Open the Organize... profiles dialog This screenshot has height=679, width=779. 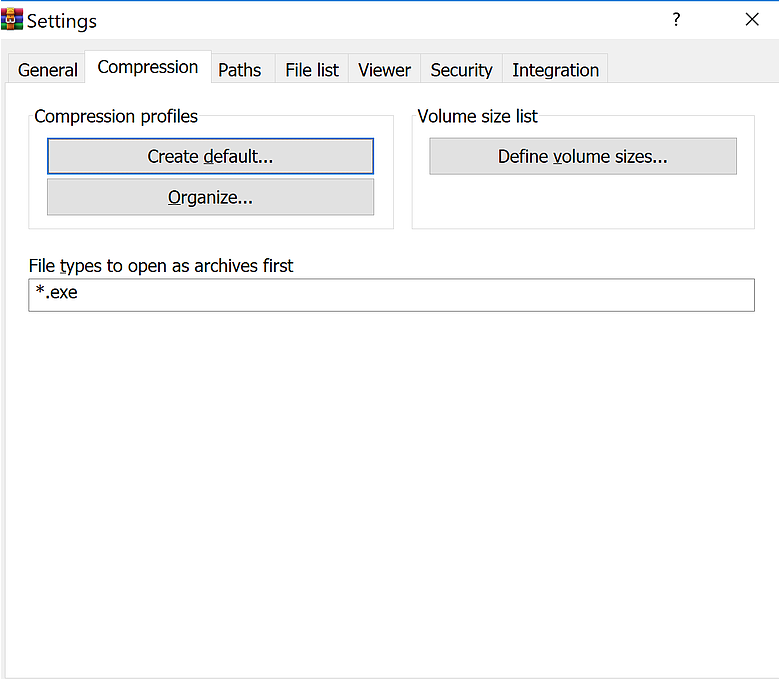[210, 197]
